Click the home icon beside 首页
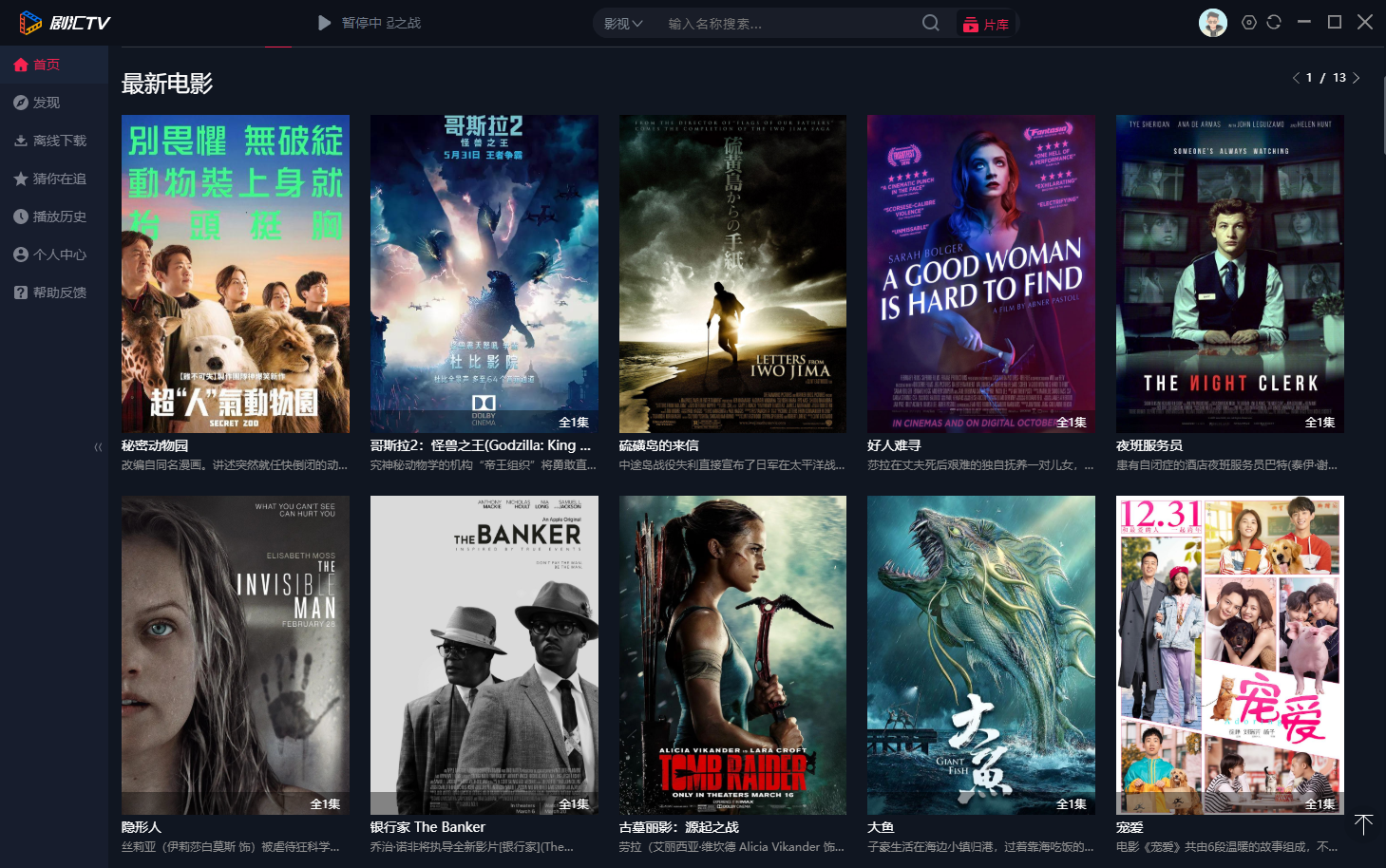 pos(21,65)
